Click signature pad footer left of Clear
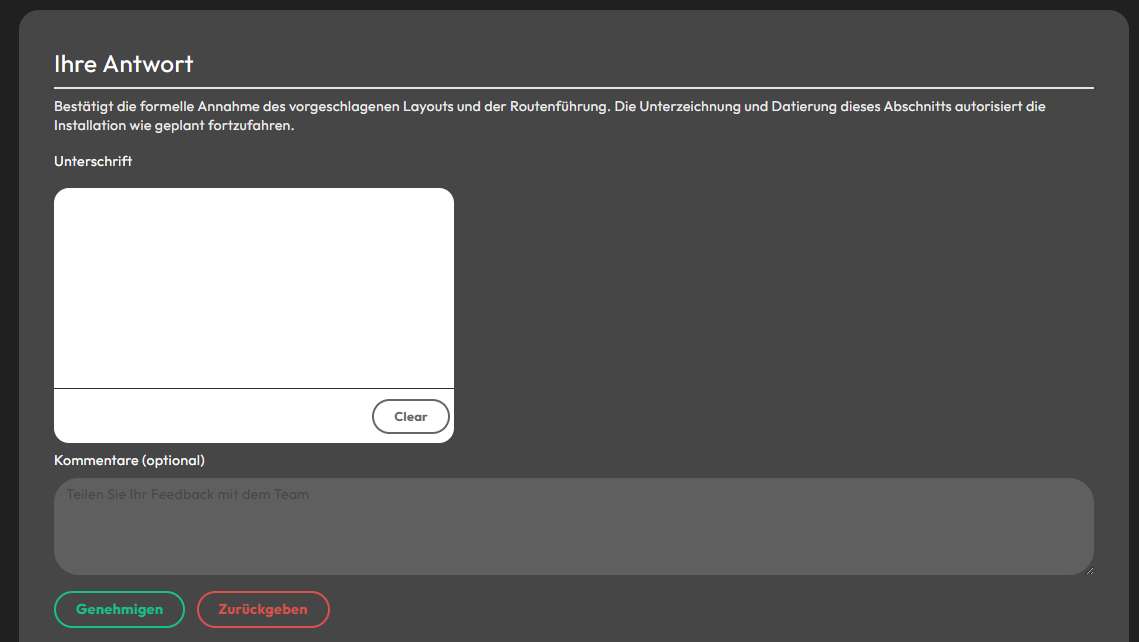The height and width of the screenshot is (642, 1139). 200,416
